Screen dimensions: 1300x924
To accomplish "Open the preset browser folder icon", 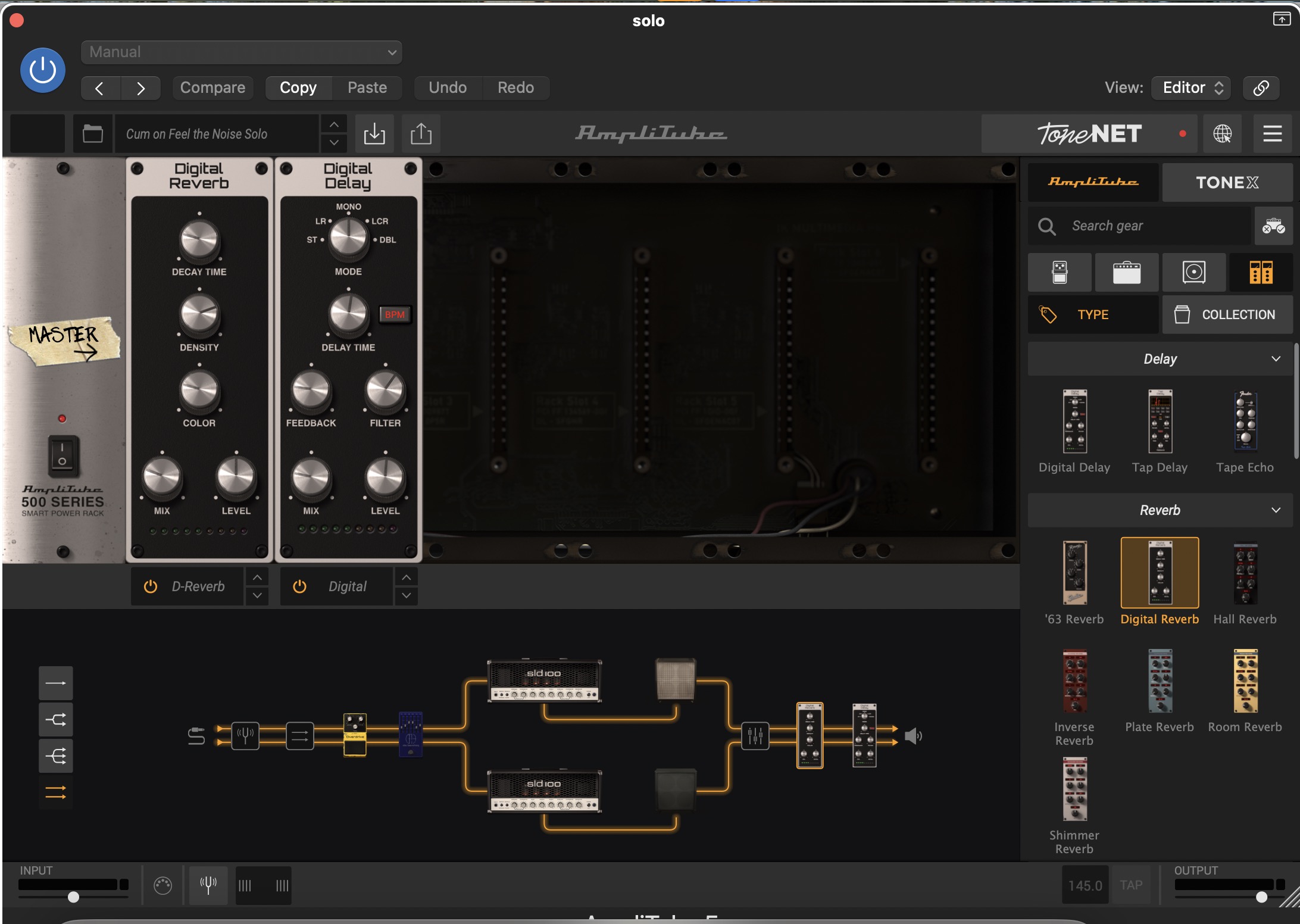I will coord(92,133).
